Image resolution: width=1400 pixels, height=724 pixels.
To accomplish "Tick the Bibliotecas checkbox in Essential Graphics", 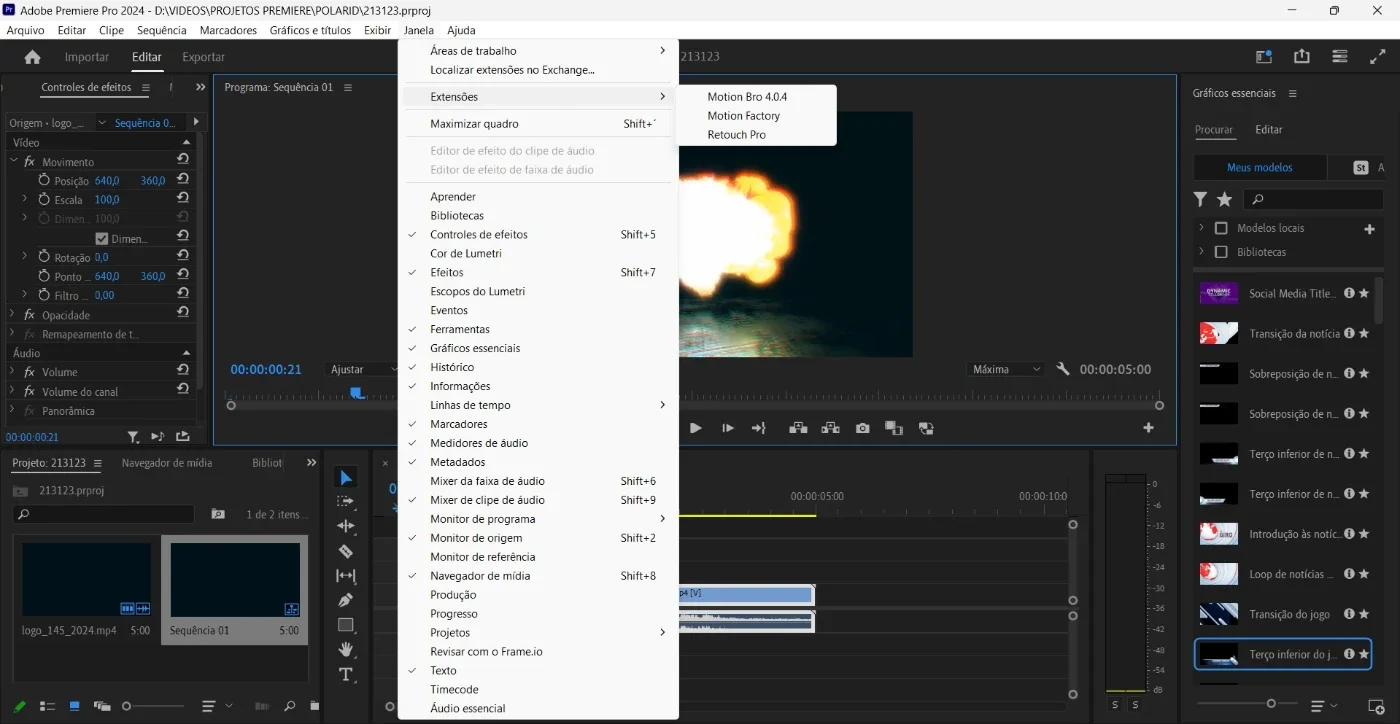I will 1221,252.
